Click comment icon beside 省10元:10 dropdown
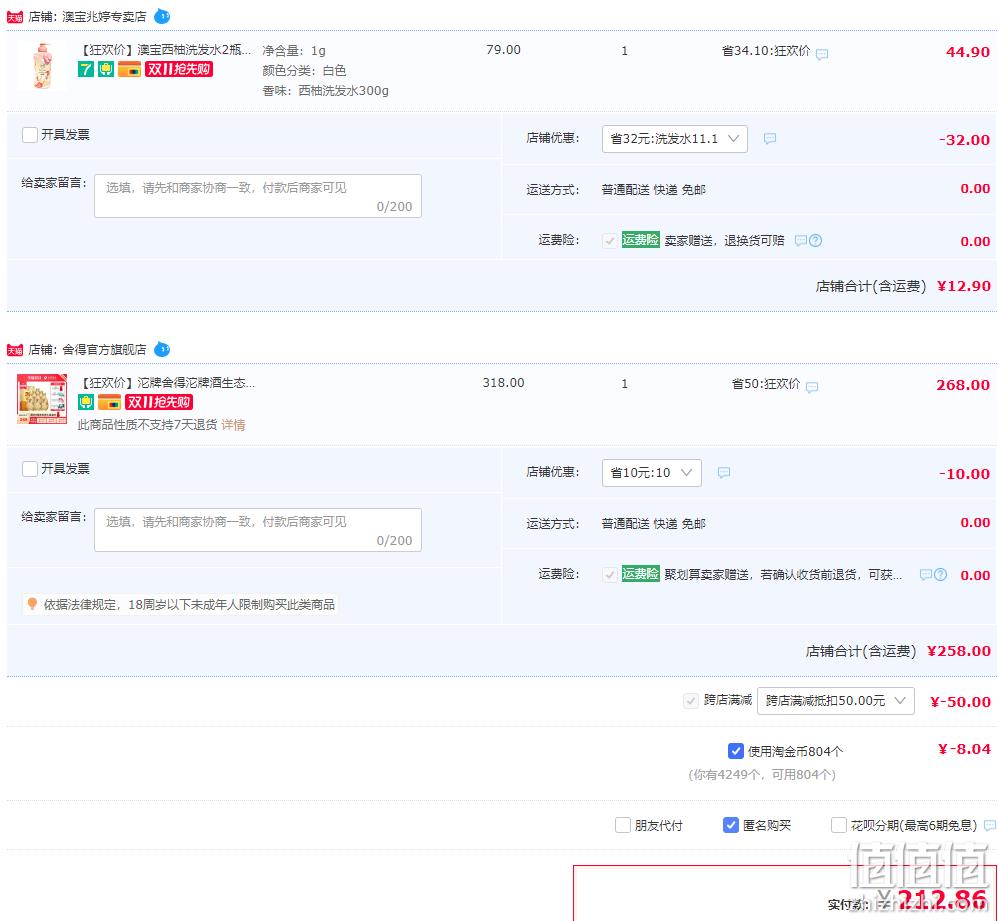 pyautogui.click(x=724, y=472)
